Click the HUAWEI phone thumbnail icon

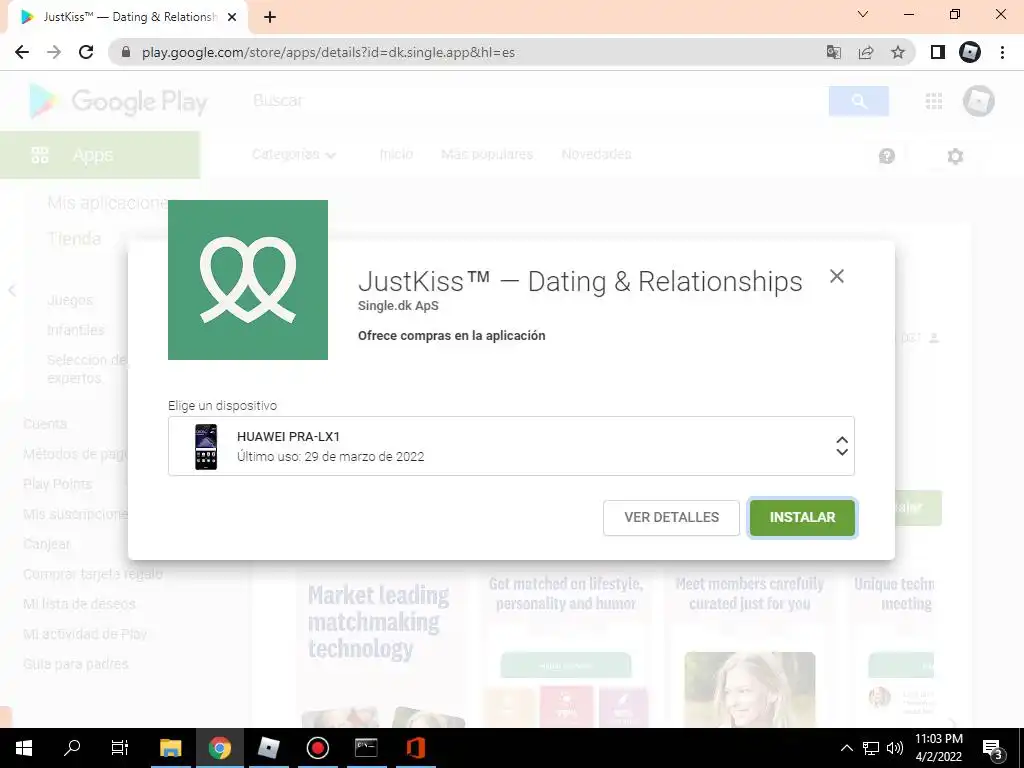[206, 447]
